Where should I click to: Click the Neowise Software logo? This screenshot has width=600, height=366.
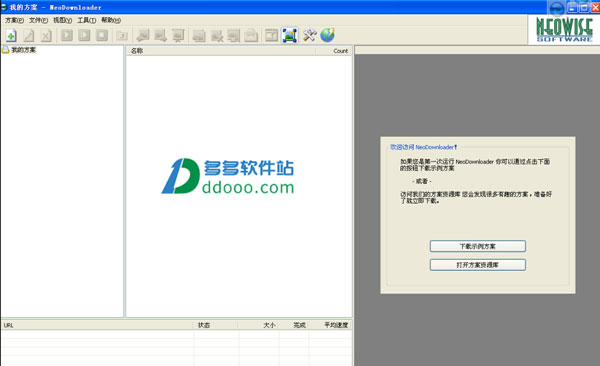(x=564, y=30)
